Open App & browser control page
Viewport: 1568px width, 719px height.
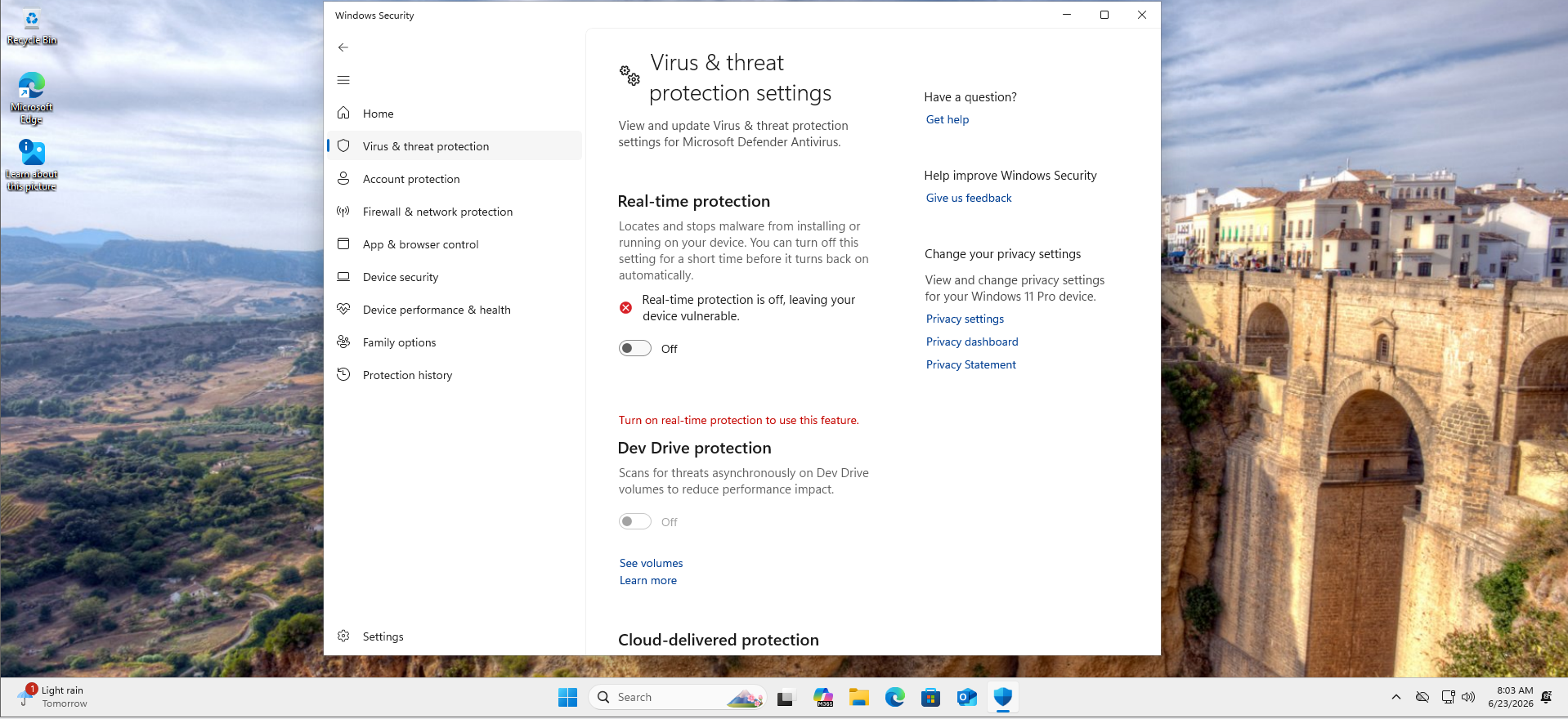coord(455,243)
